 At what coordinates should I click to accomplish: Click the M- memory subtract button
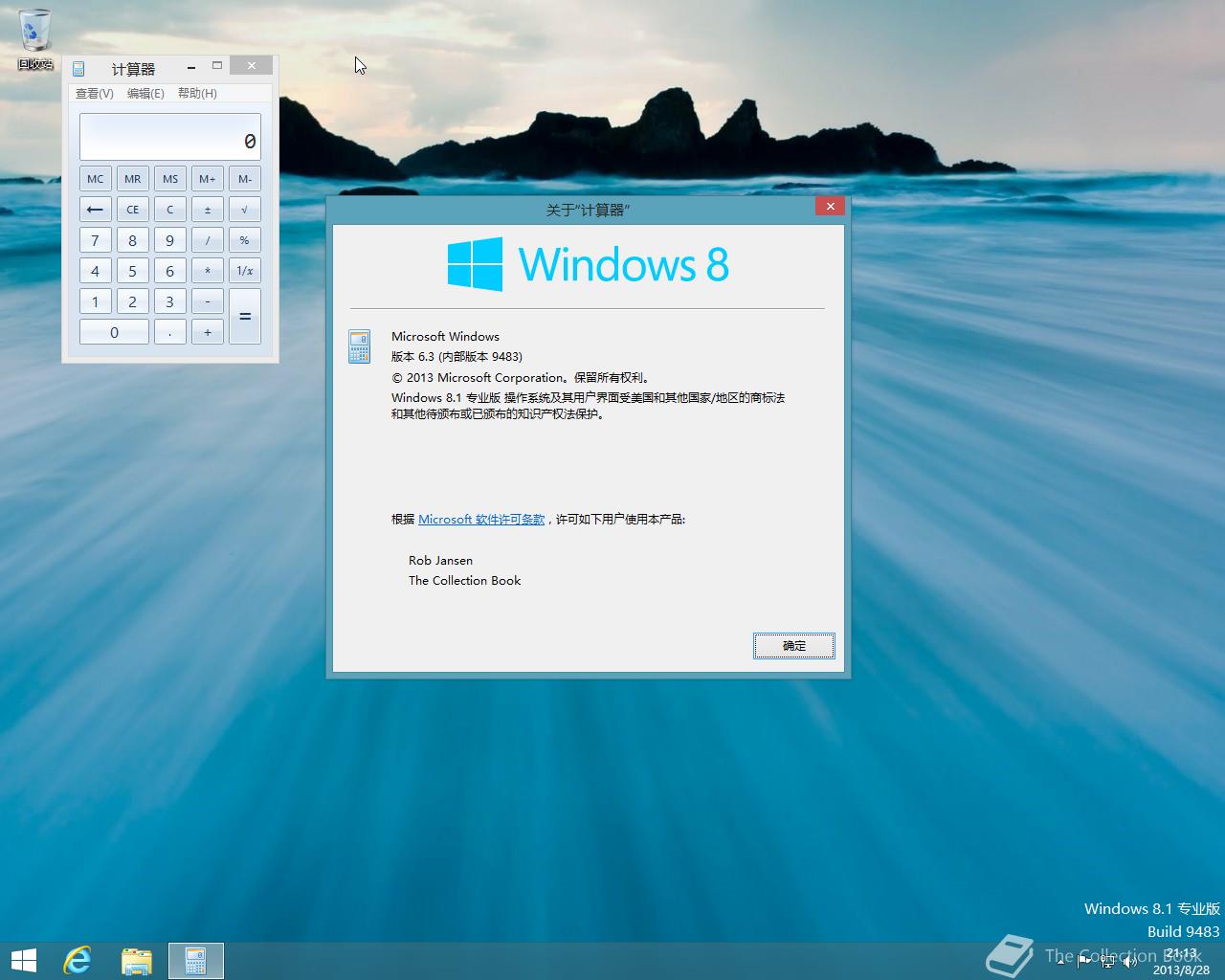245,179
